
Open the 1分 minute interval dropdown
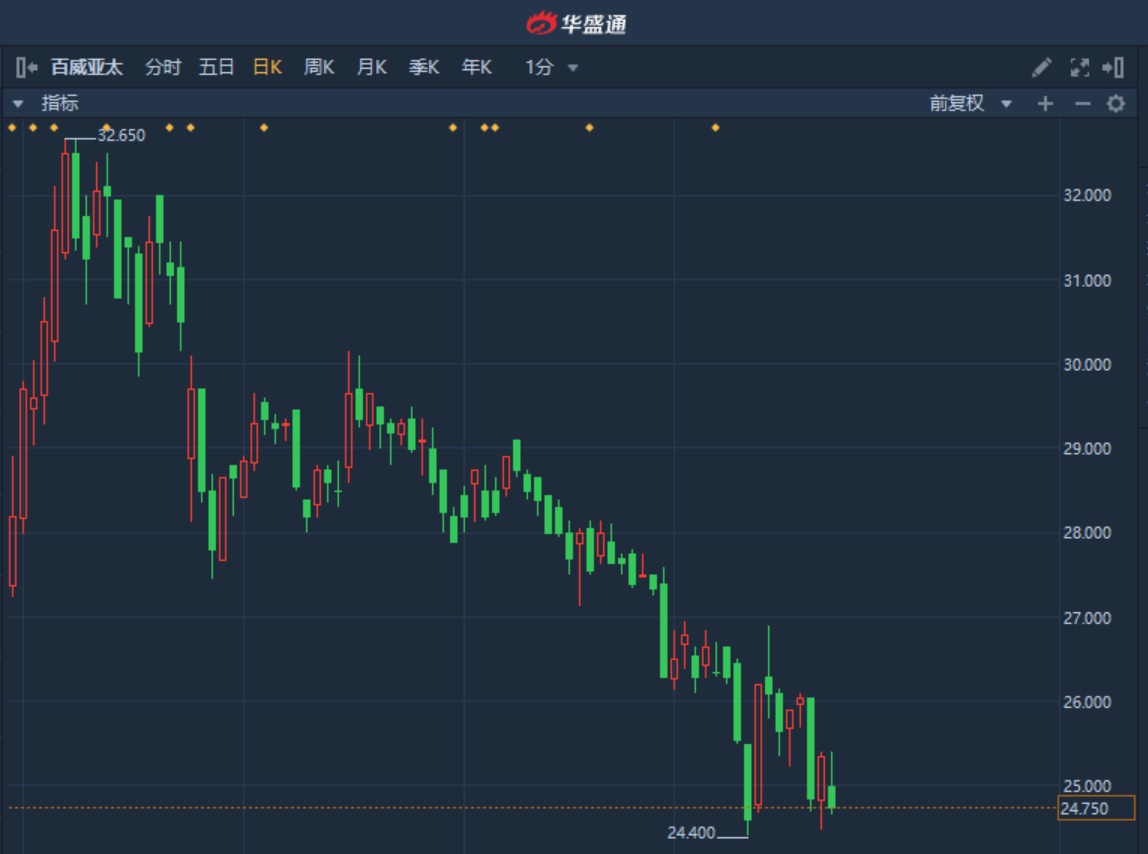551,68
